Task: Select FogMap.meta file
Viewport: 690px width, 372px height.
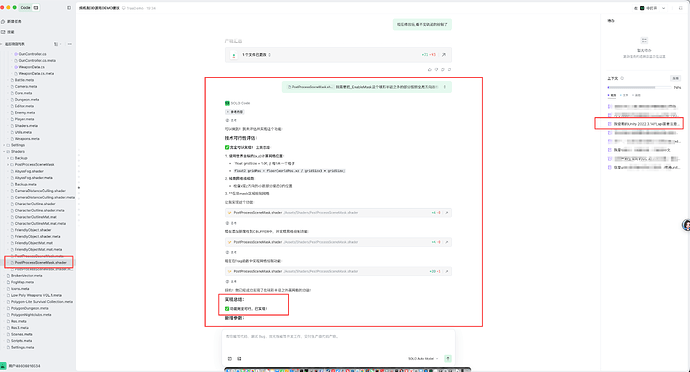Action: [x=22, y=282]
